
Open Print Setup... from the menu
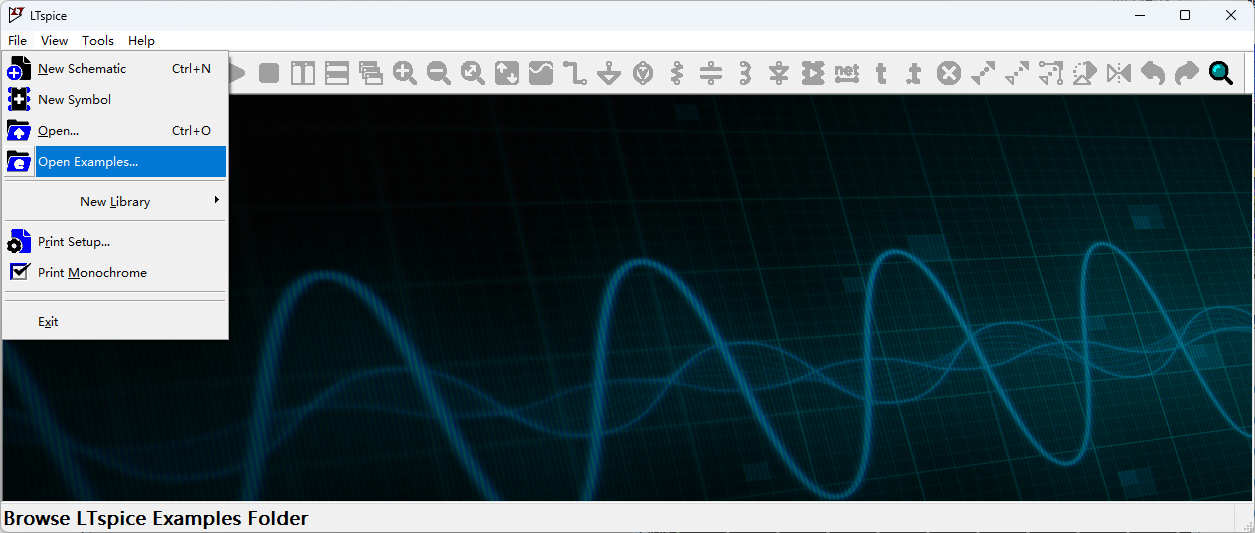pyautogui.click(x=116, y=242)
